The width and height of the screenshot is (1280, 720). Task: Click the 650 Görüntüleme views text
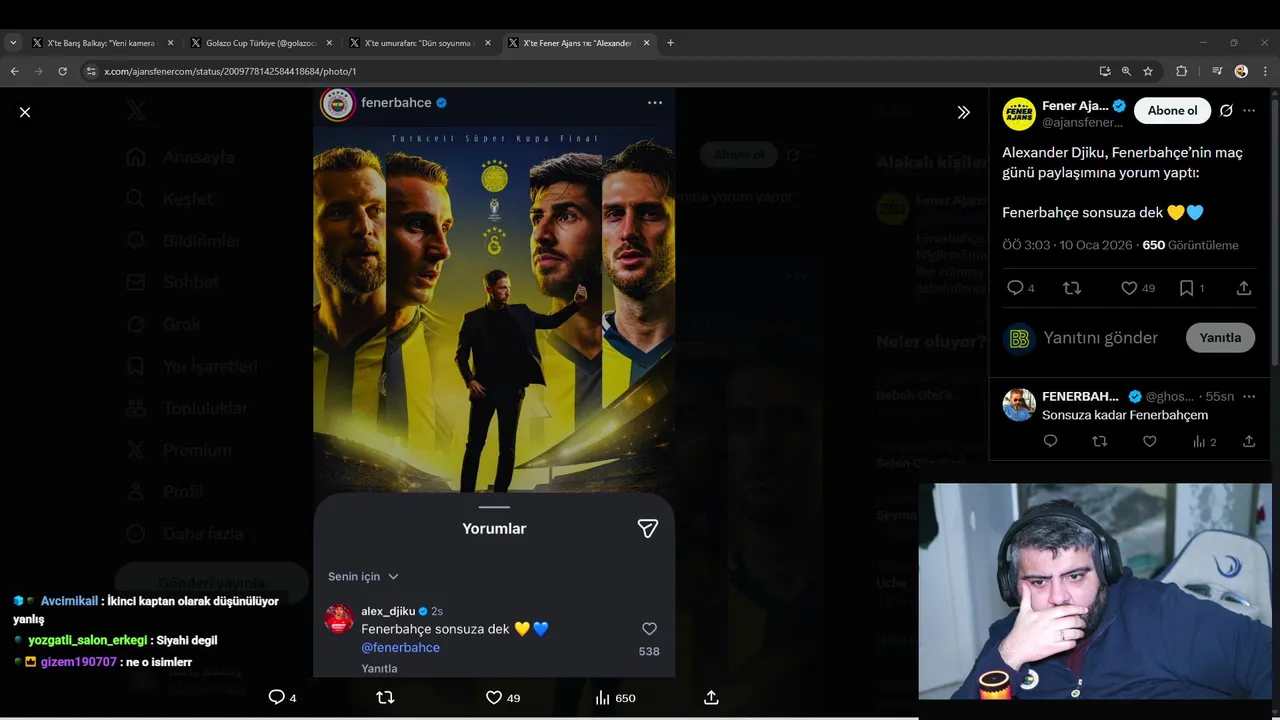coord(1190,245)
